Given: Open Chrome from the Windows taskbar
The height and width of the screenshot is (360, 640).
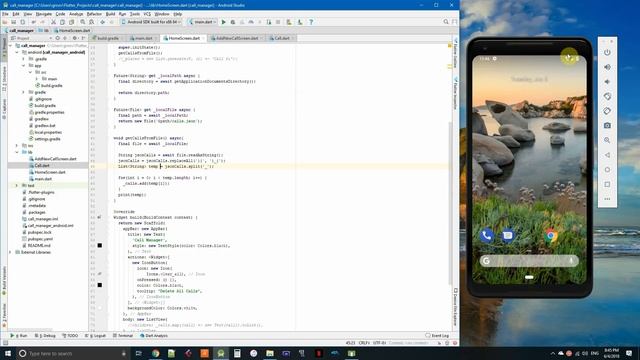Looking at the screenshot, I should tap(156, 353).
